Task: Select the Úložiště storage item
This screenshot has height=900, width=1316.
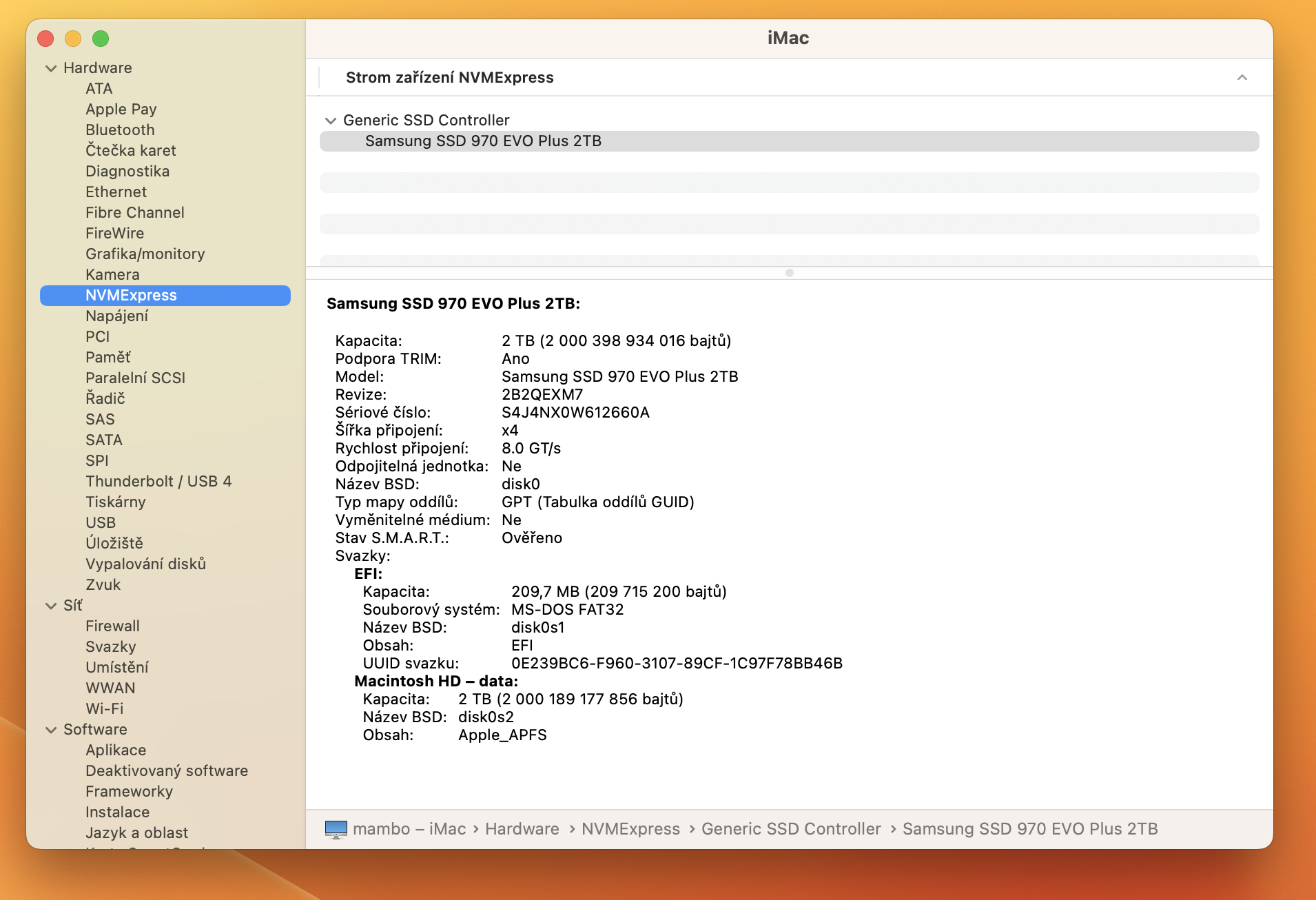Action: [114, 544]
